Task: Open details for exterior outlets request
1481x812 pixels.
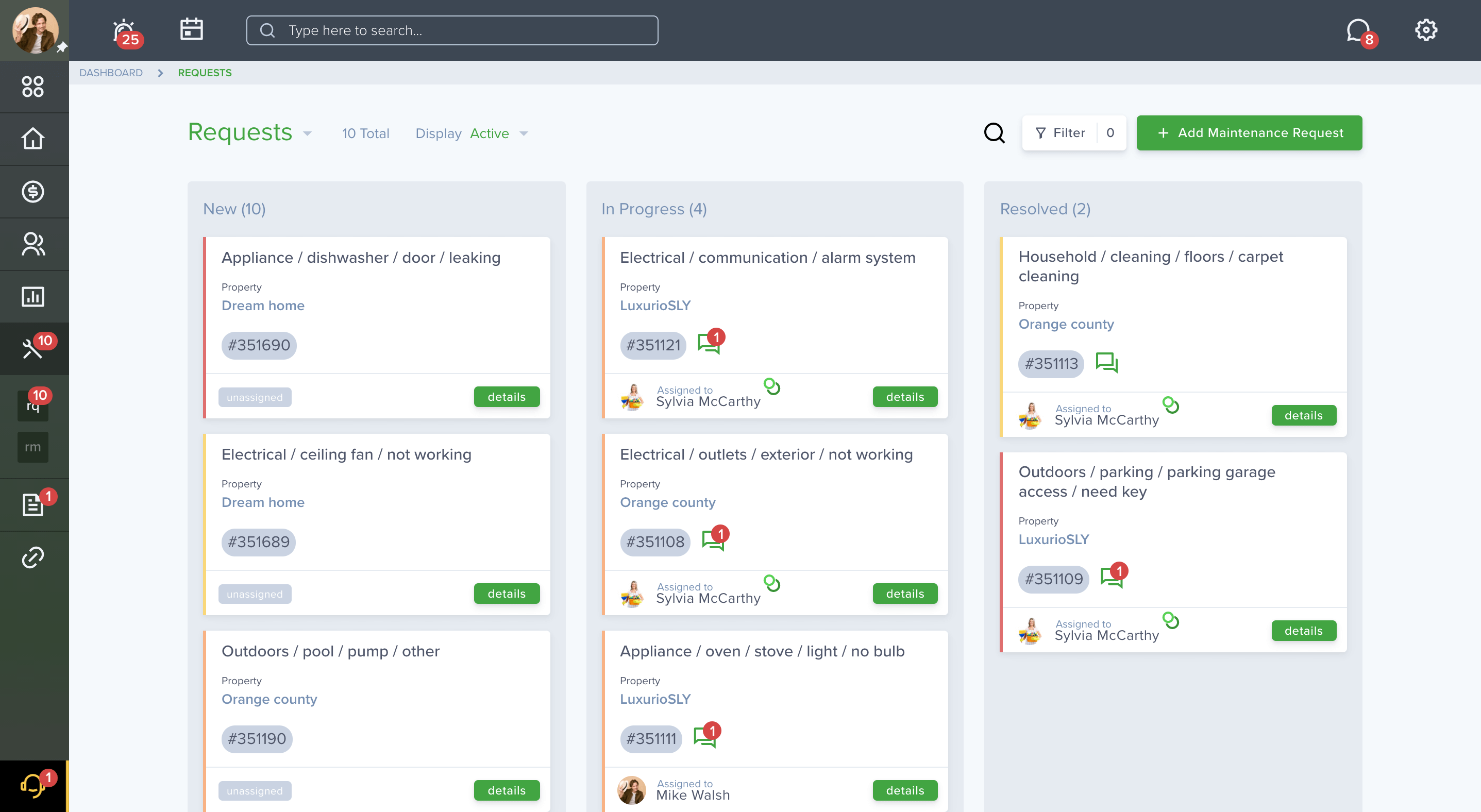Action: 905,594
